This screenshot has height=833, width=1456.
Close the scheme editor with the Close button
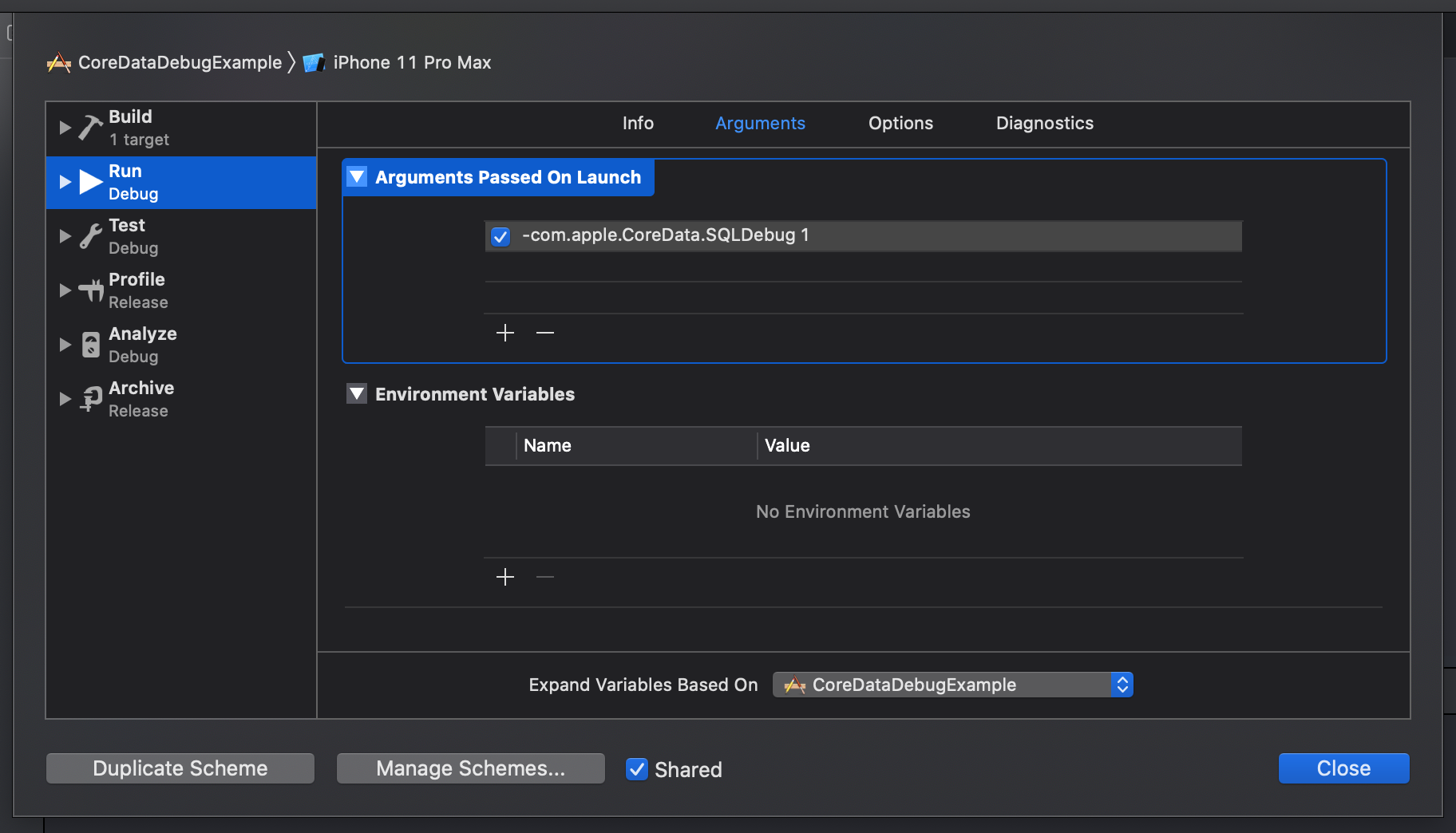(x=1343, y=768)
